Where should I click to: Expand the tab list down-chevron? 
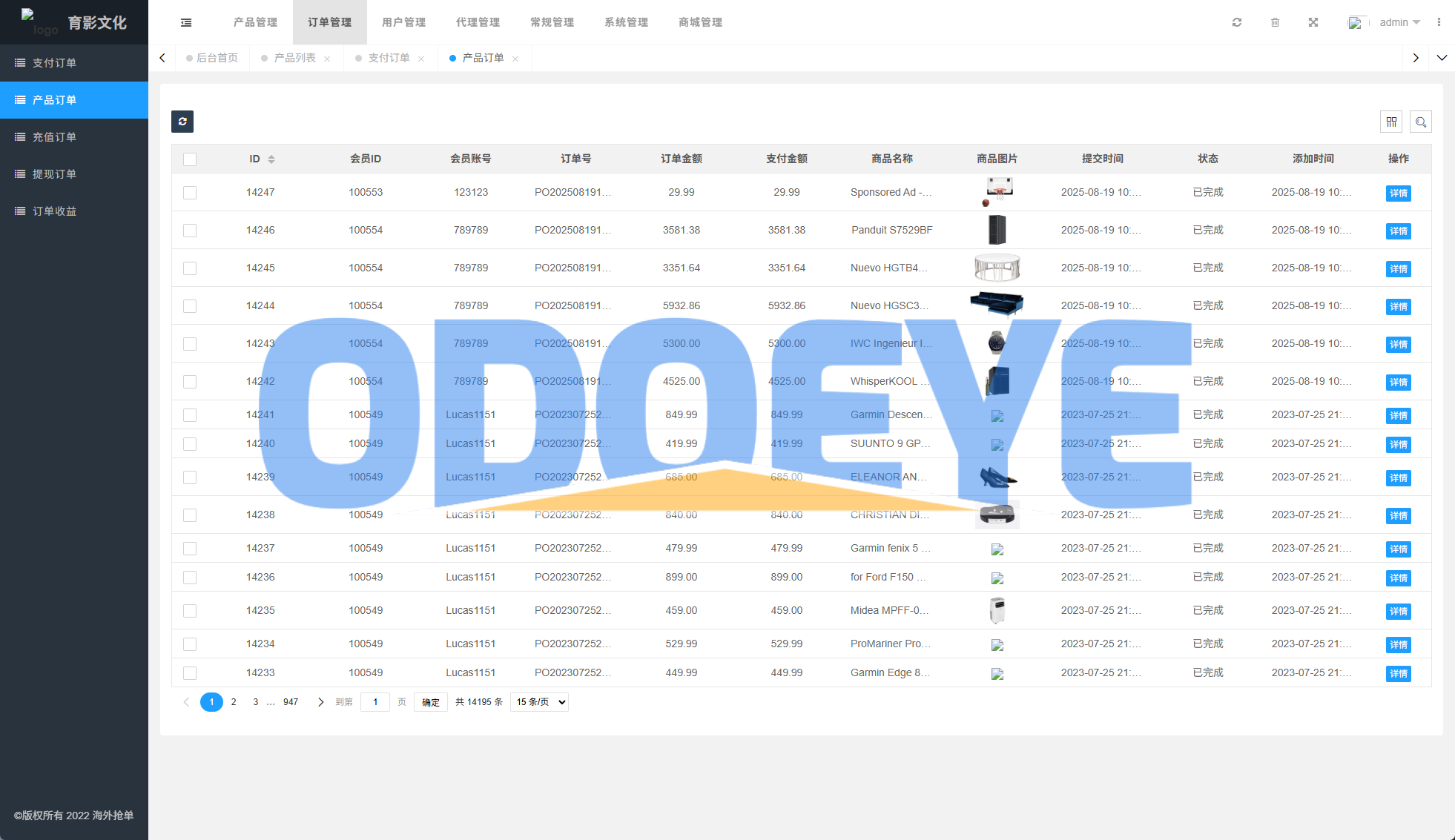[1442, 58]
